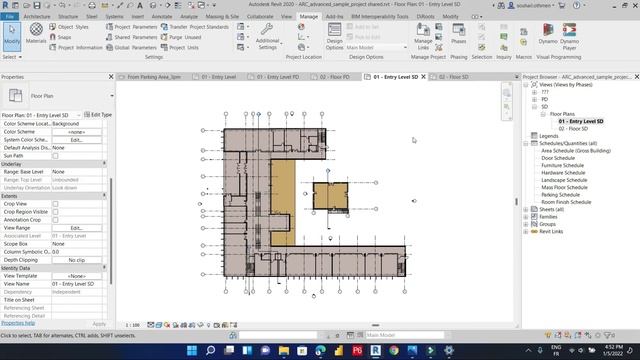Screen dimensions: 640x360
Task: Select the Modify arrow tool
Action: pyautogui.click(x=12, y=36)
